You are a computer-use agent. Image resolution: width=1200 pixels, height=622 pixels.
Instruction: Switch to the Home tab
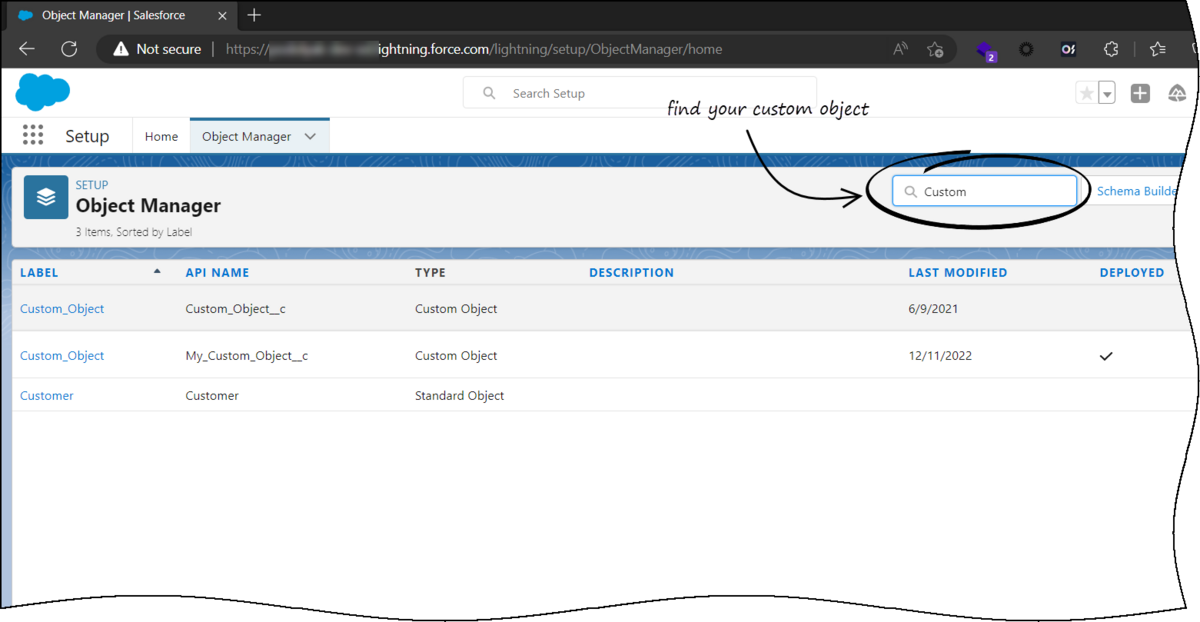pos(161,137)
